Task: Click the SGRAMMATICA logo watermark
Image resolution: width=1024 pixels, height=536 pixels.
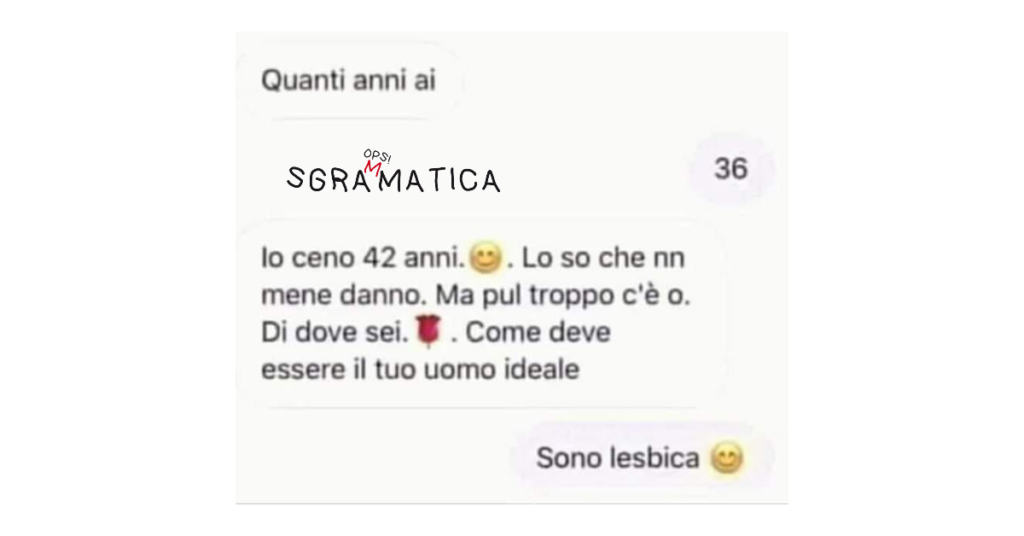Action: click(394, 172)
